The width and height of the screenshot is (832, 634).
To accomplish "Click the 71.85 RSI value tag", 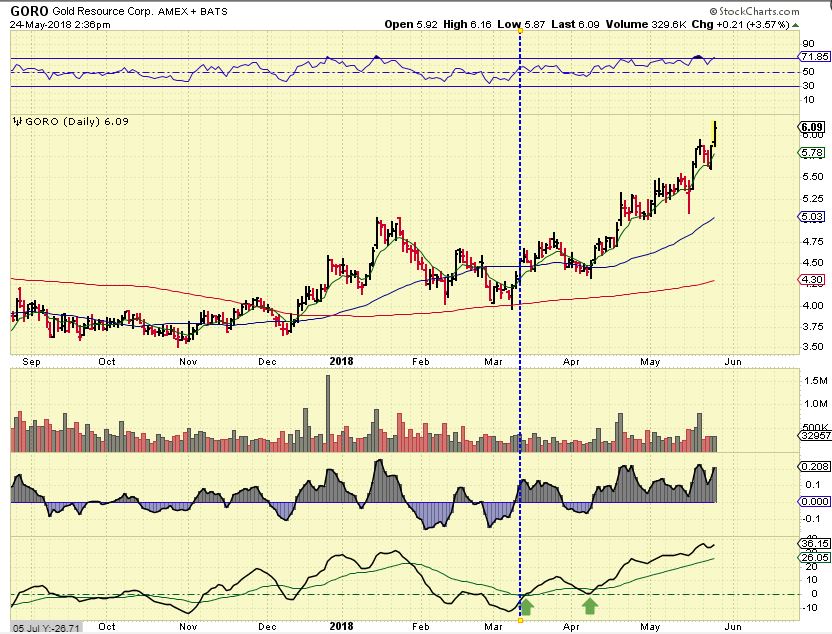I will pyautogui.click(x=814, y=57).
